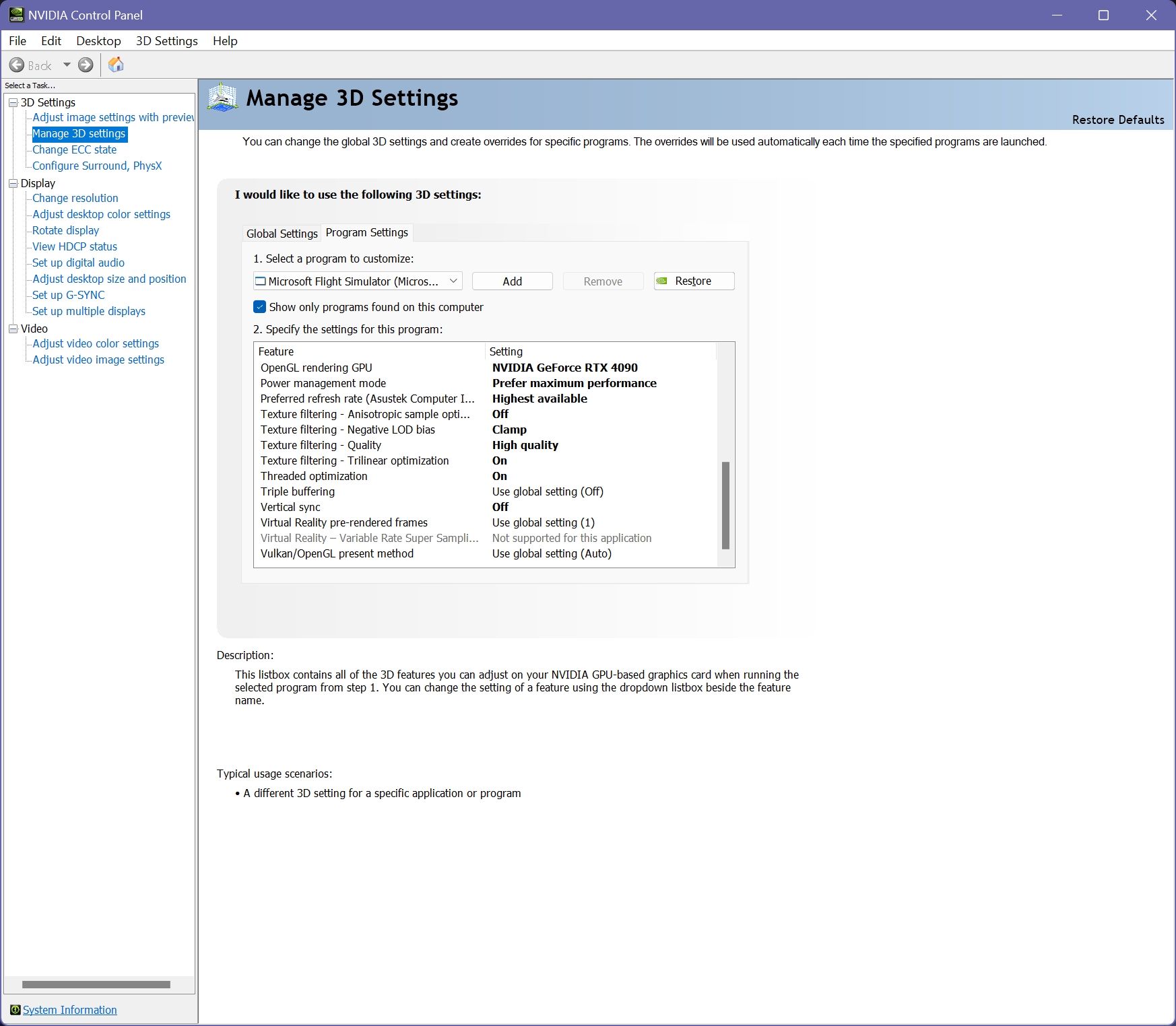Open the Back history dropdown arrow
This screenshot has height=1026, width=1176.
click(67, 65)
